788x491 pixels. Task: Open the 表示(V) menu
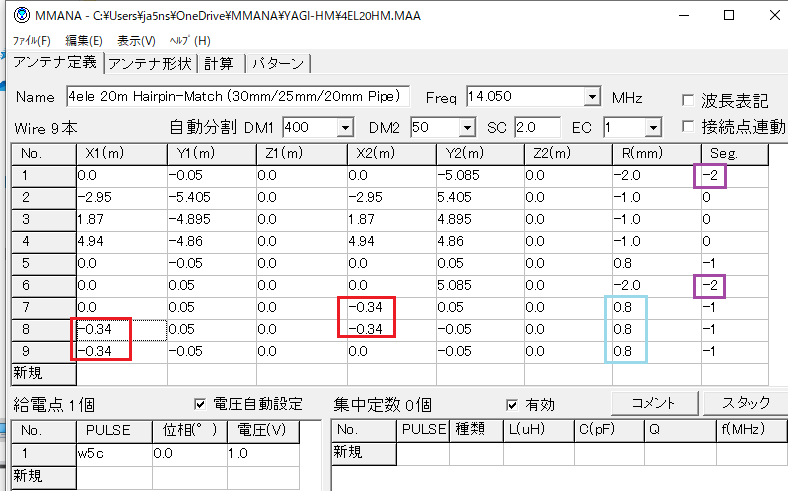136,40
